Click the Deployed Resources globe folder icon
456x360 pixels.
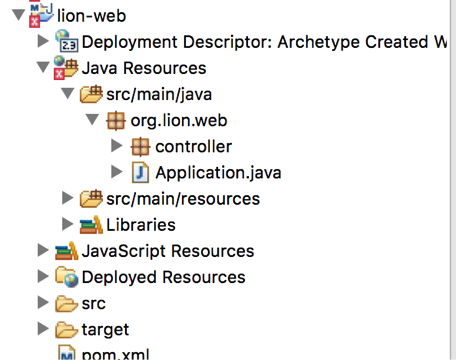coord(67,277)
